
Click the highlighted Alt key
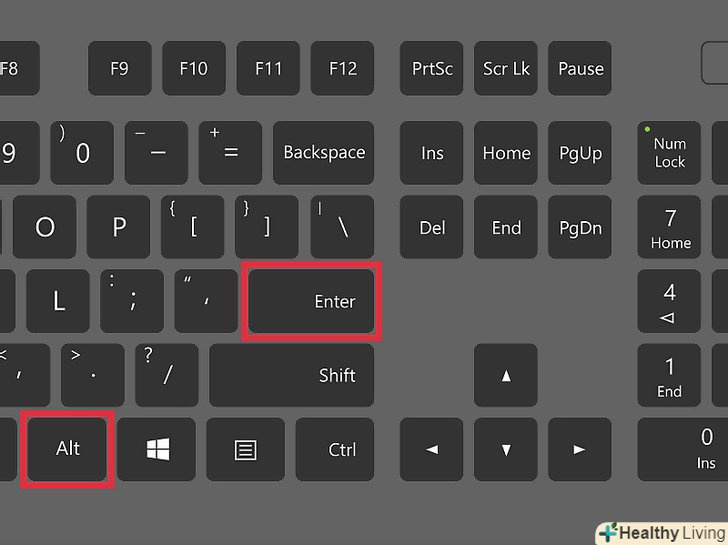[67, 449]
